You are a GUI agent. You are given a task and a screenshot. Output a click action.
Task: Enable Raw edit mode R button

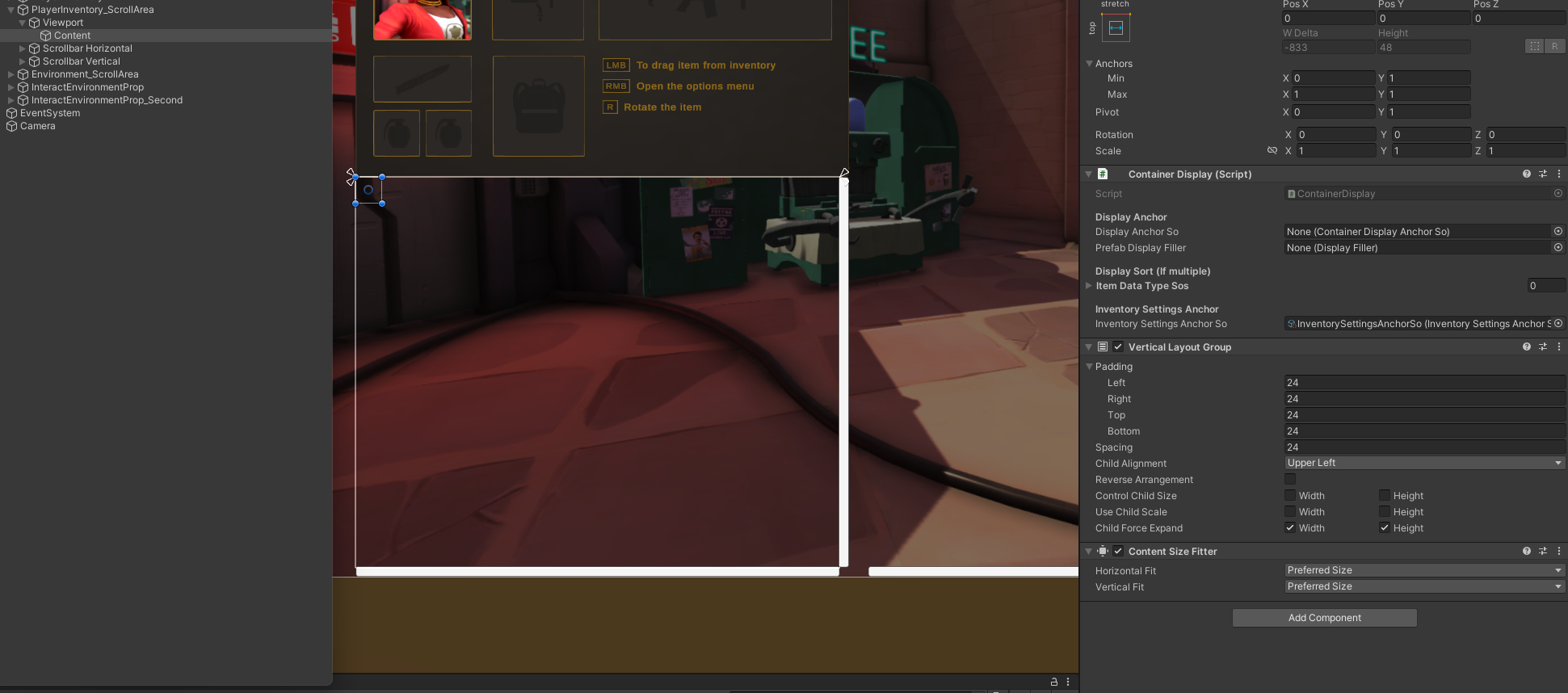pos(1553,47)
